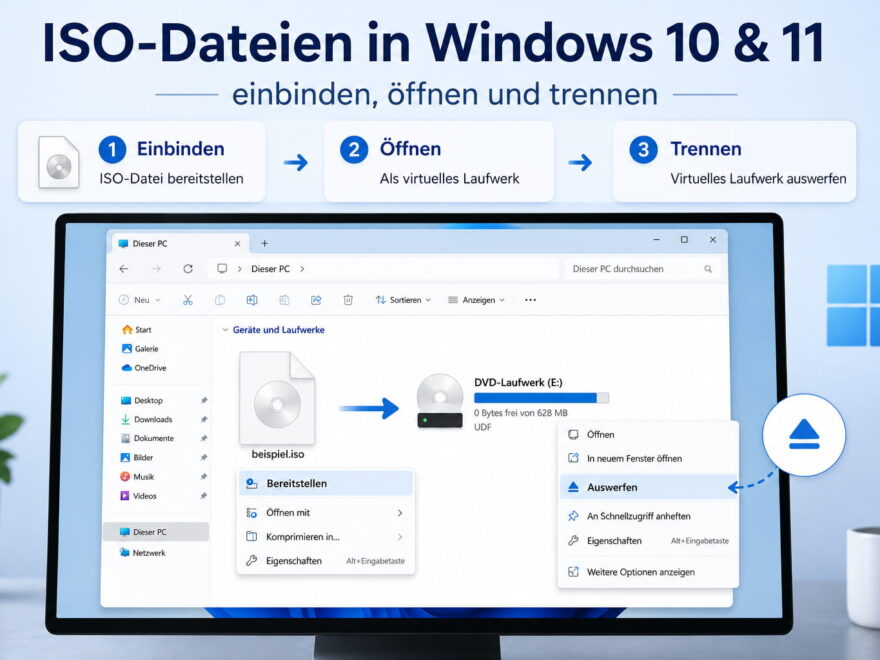
Task: Select the DVD-Laufwerk (E:) drive icon
Action: pyautogui.click(x=440, y=400)
